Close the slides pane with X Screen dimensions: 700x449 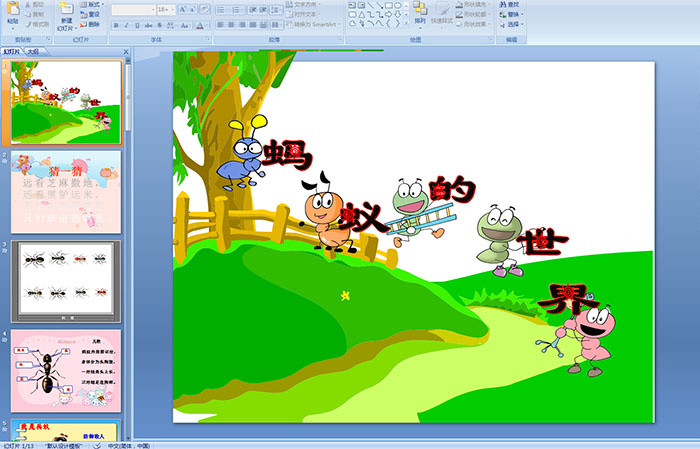(x=125, y=51)
